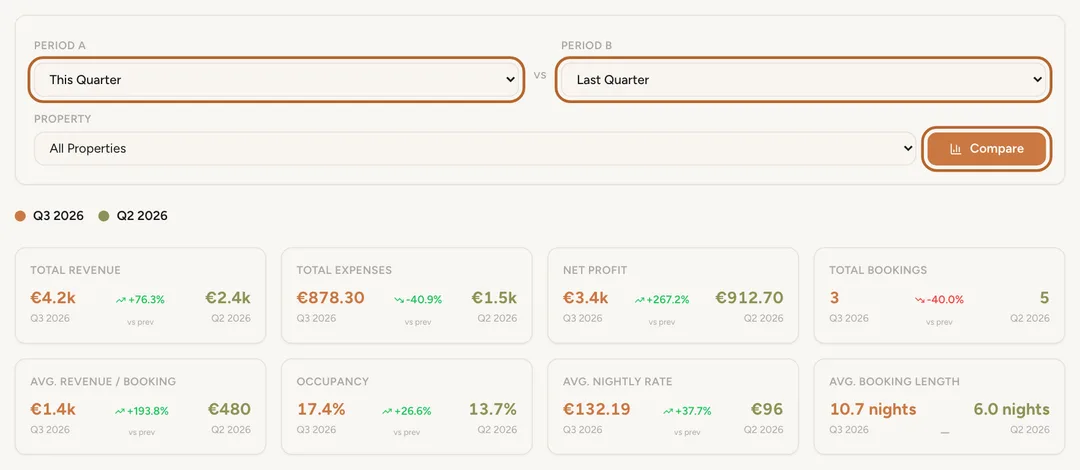The height and width of the screenshot is (470, 1080).
Task: Click the AVG. REVENUE / BOOKING heading
Action: point(103,381)
